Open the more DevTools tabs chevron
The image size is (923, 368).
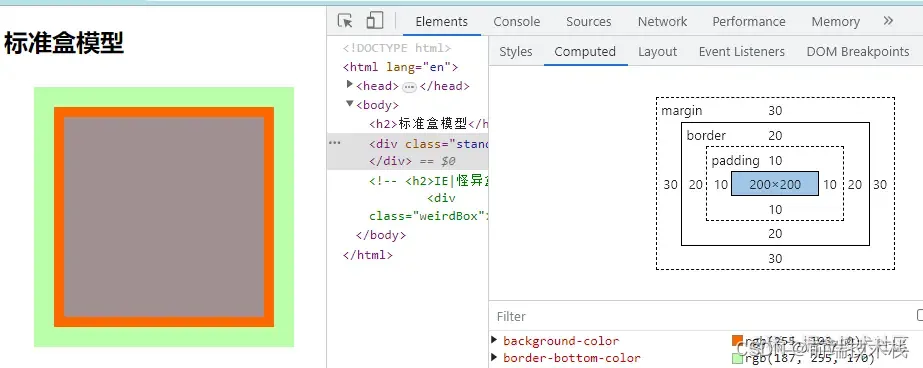[x=888, y=21]
